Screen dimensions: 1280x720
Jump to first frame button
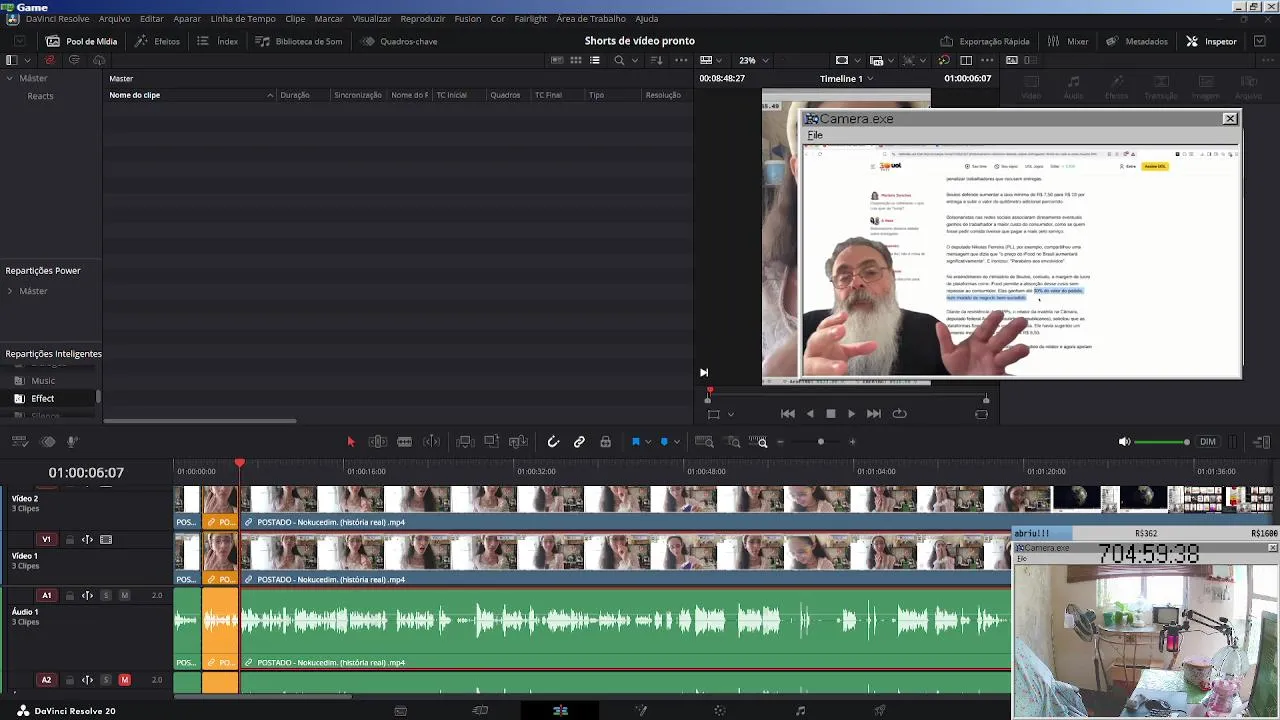tap(788, 413)
